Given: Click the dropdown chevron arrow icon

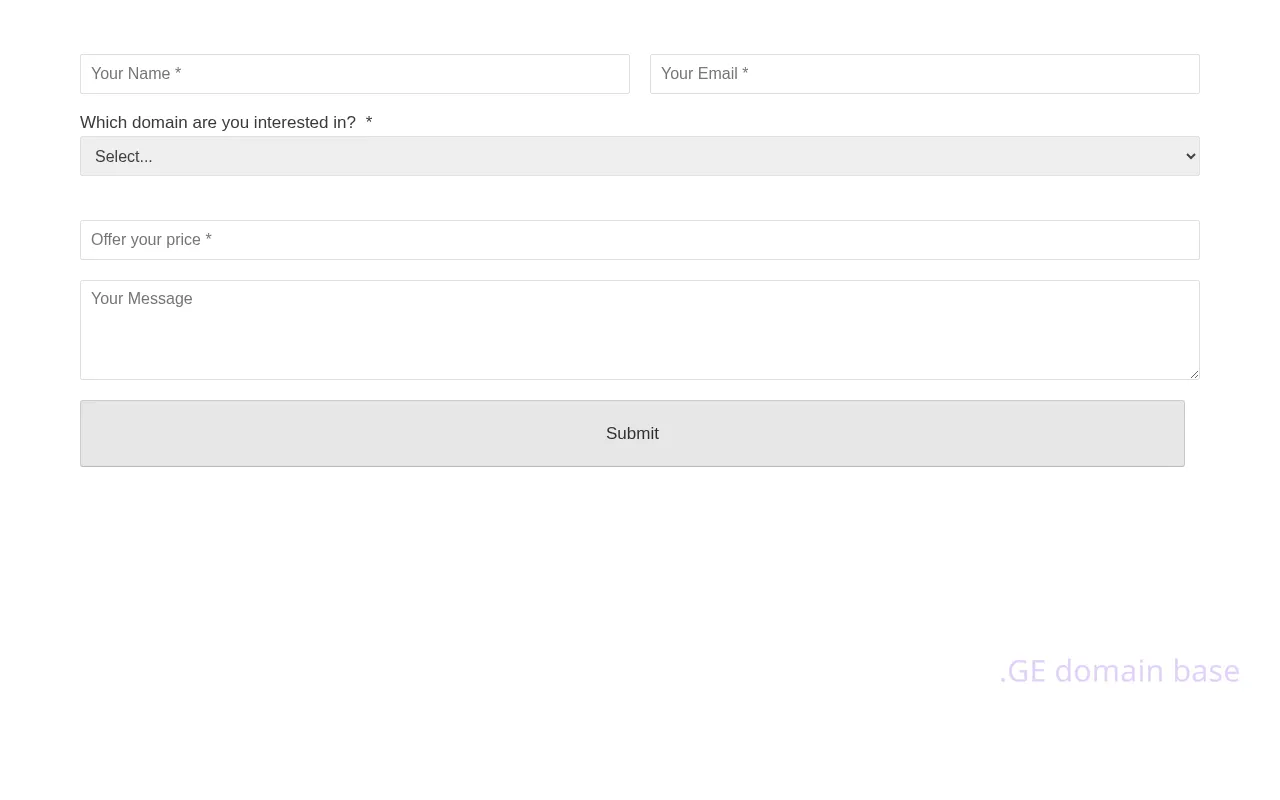Looking at the screenshot, I should [1190, 156].
